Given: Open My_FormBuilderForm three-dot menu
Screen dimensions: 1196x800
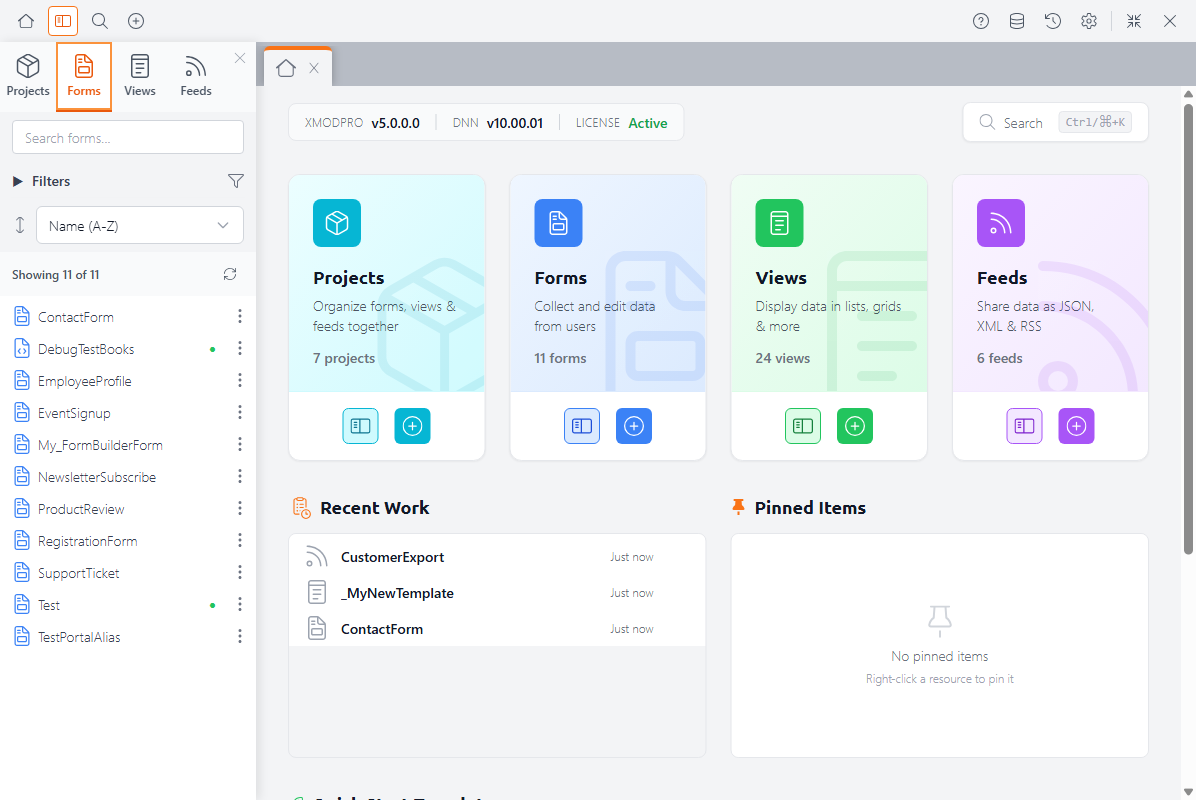Looking at the screenshot, I should tap(240, 445).
